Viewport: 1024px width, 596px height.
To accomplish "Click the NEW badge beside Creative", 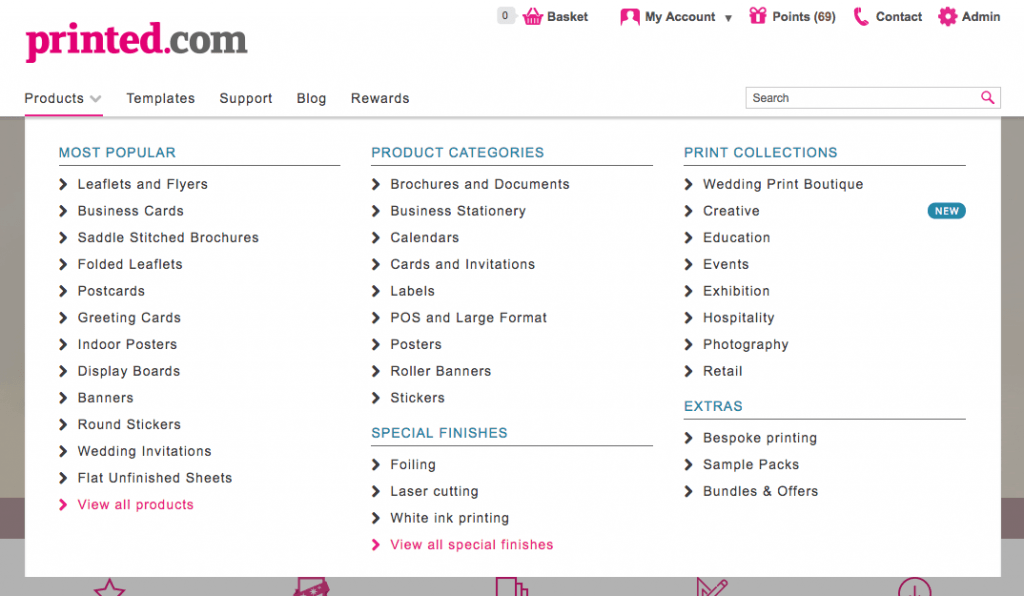I will coord(946,211).
